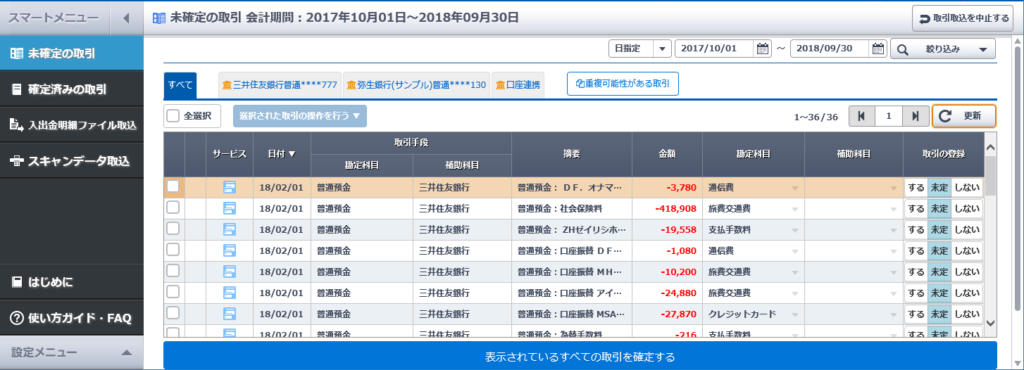This screenshot has width=1024, height=370.
Task: Open 使い方ガイド・FAQ help item
Action: (x=72, y=318)
